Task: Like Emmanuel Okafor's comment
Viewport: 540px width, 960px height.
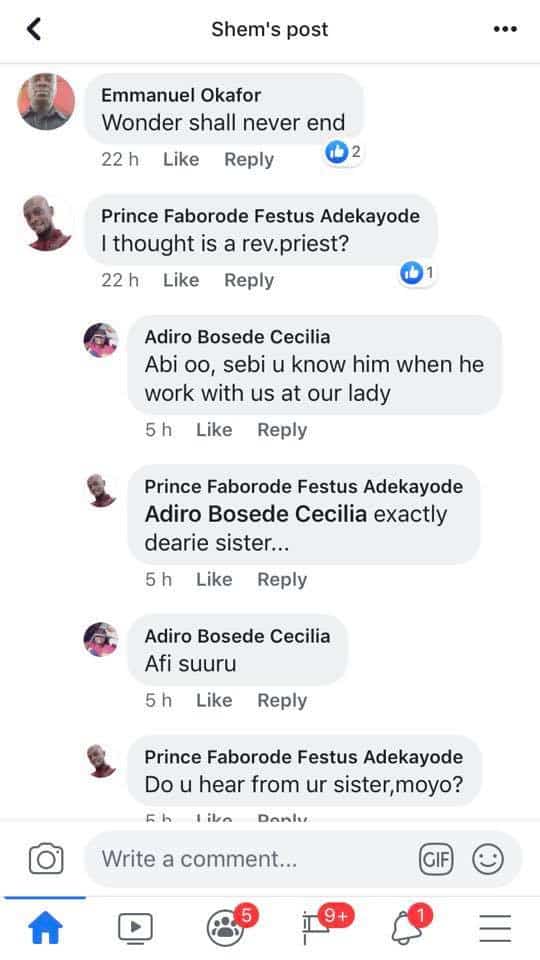Action: [181, 159]
